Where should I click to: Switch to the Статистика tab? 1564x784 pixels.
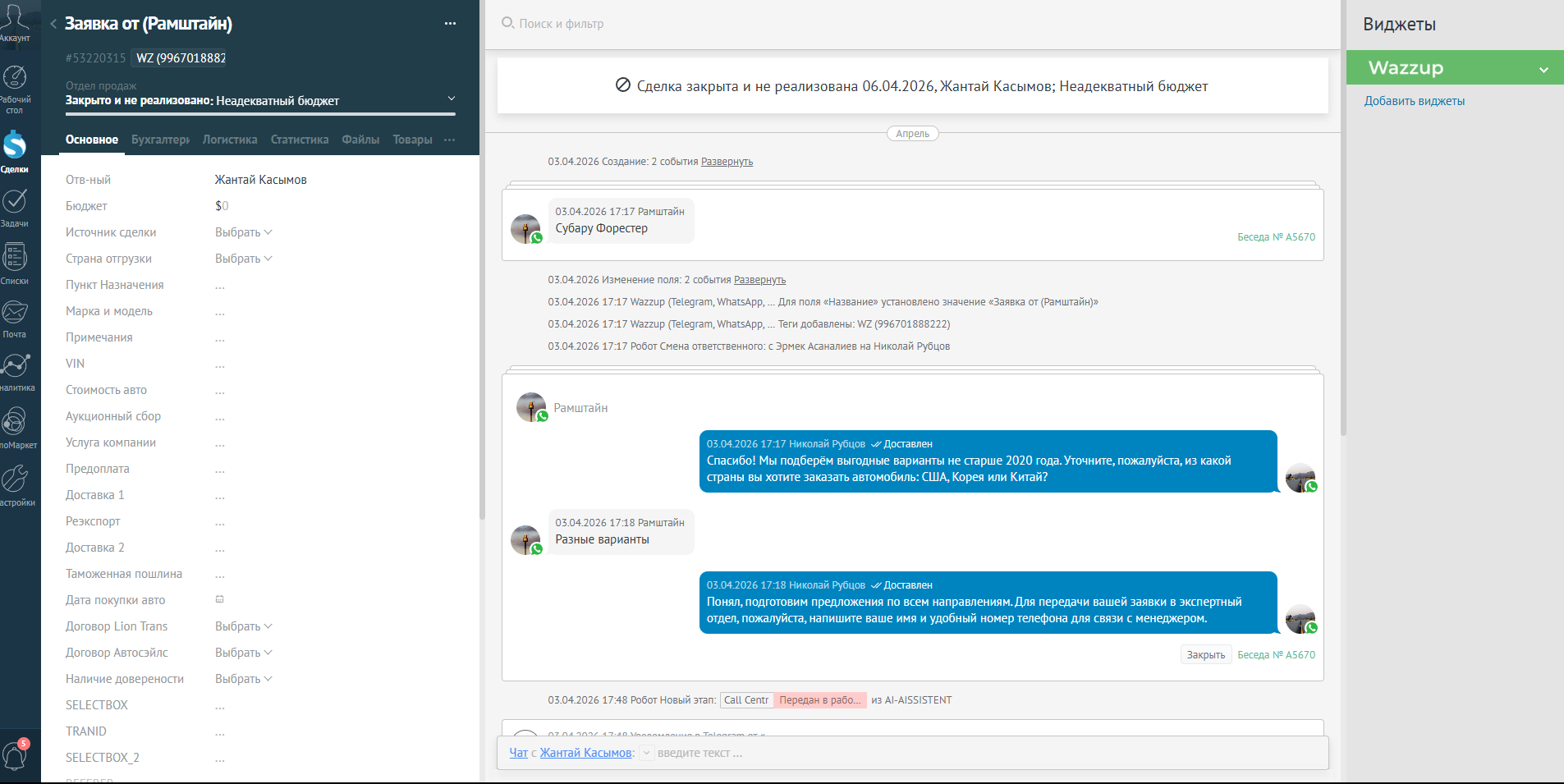pyautogui.click(x=300, y=140)
